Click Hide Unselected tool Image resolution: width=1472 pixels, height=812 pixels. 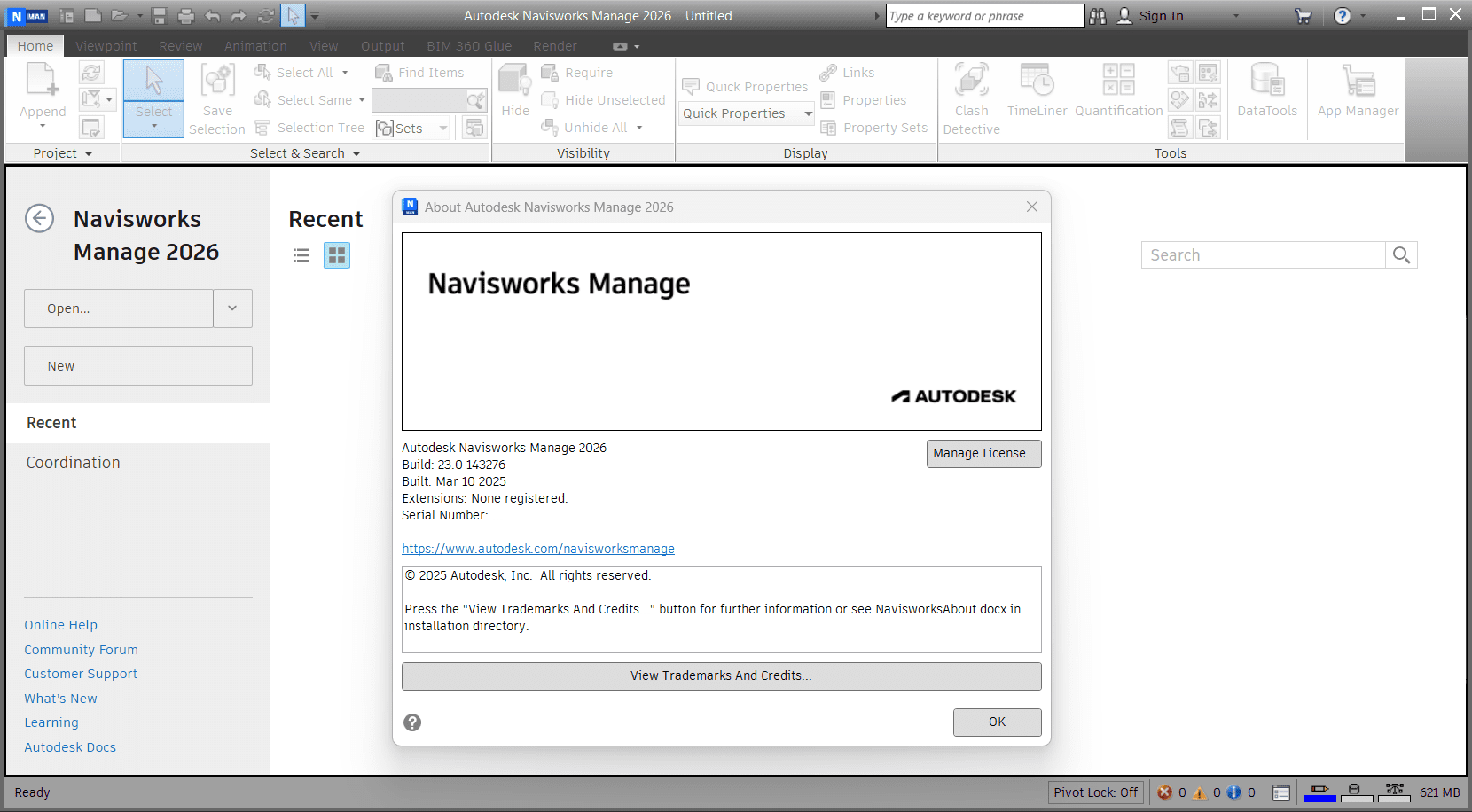click(603, 100)
